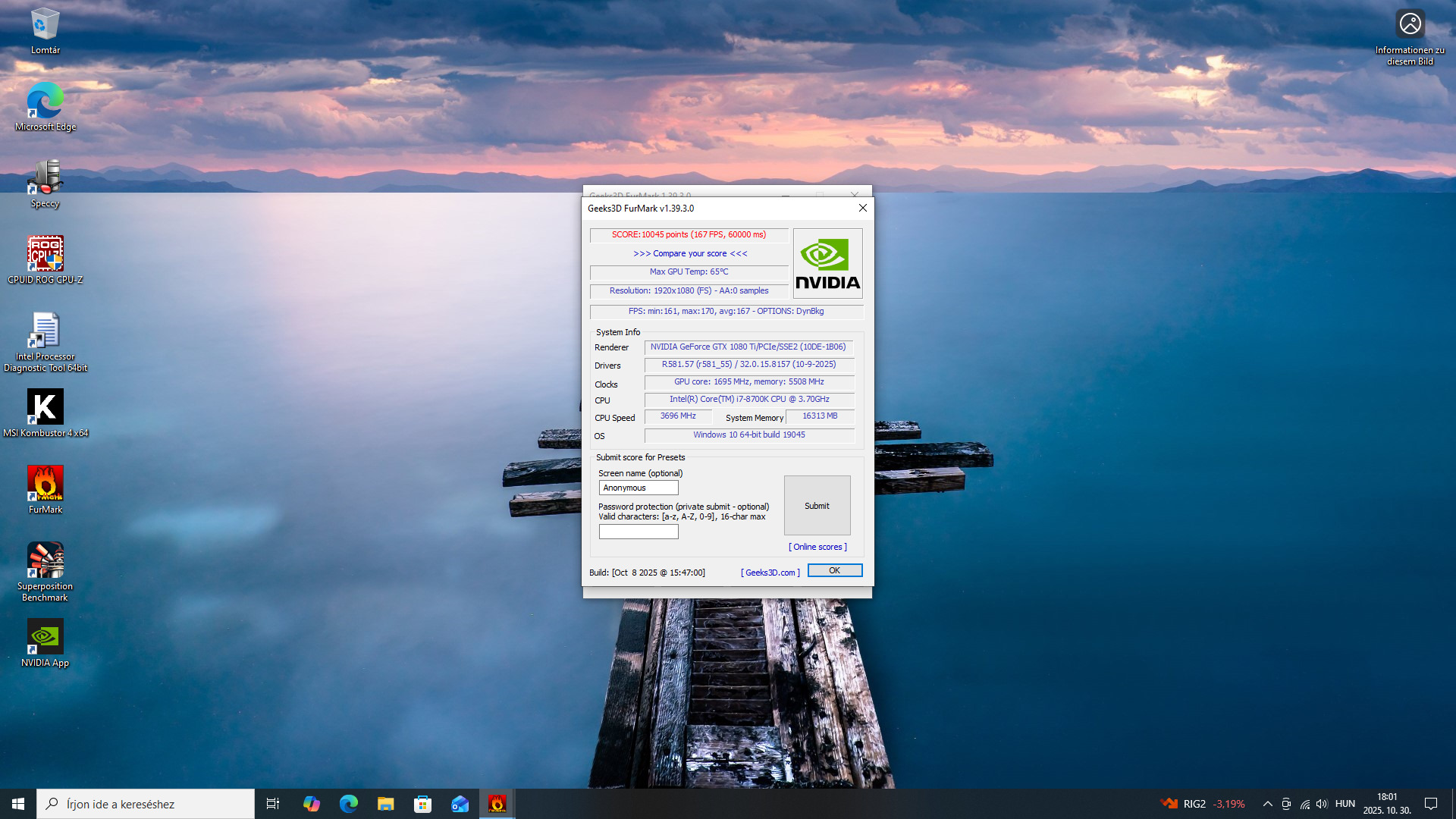Open the Online scores link

817,547
